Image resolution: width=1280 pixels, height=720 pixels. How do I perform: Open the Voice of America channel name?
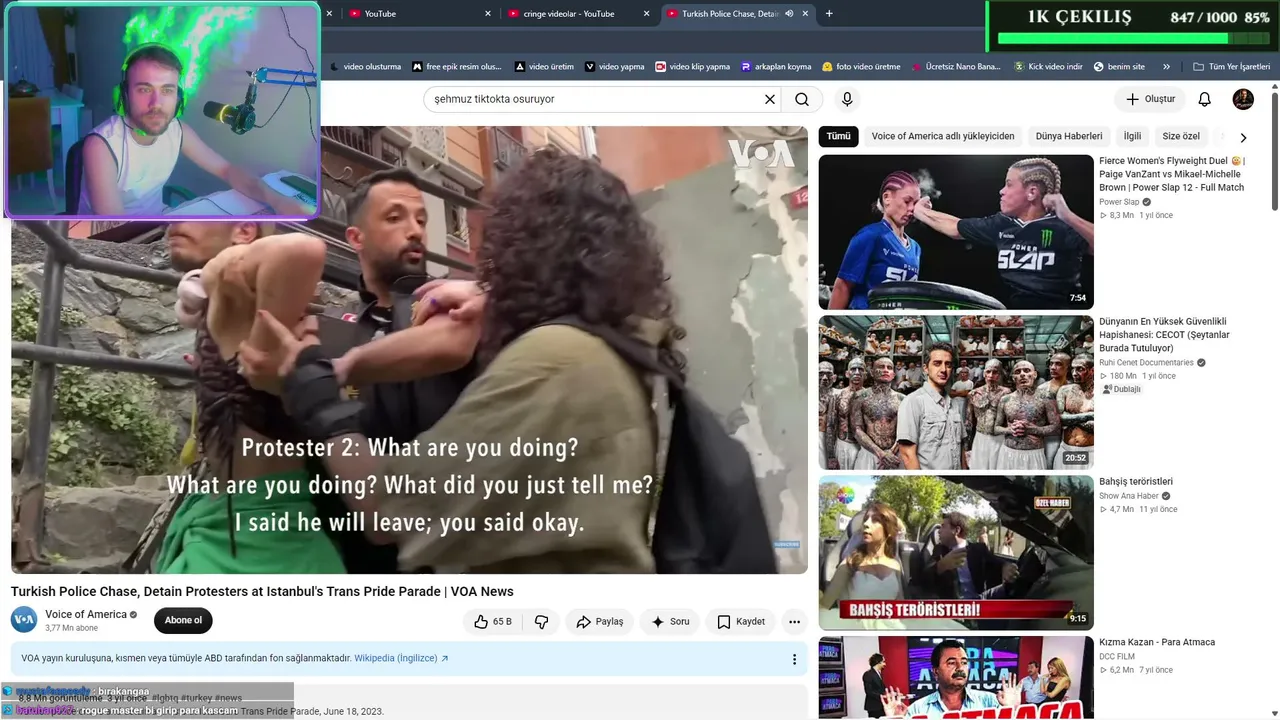[x=86, y=614]
